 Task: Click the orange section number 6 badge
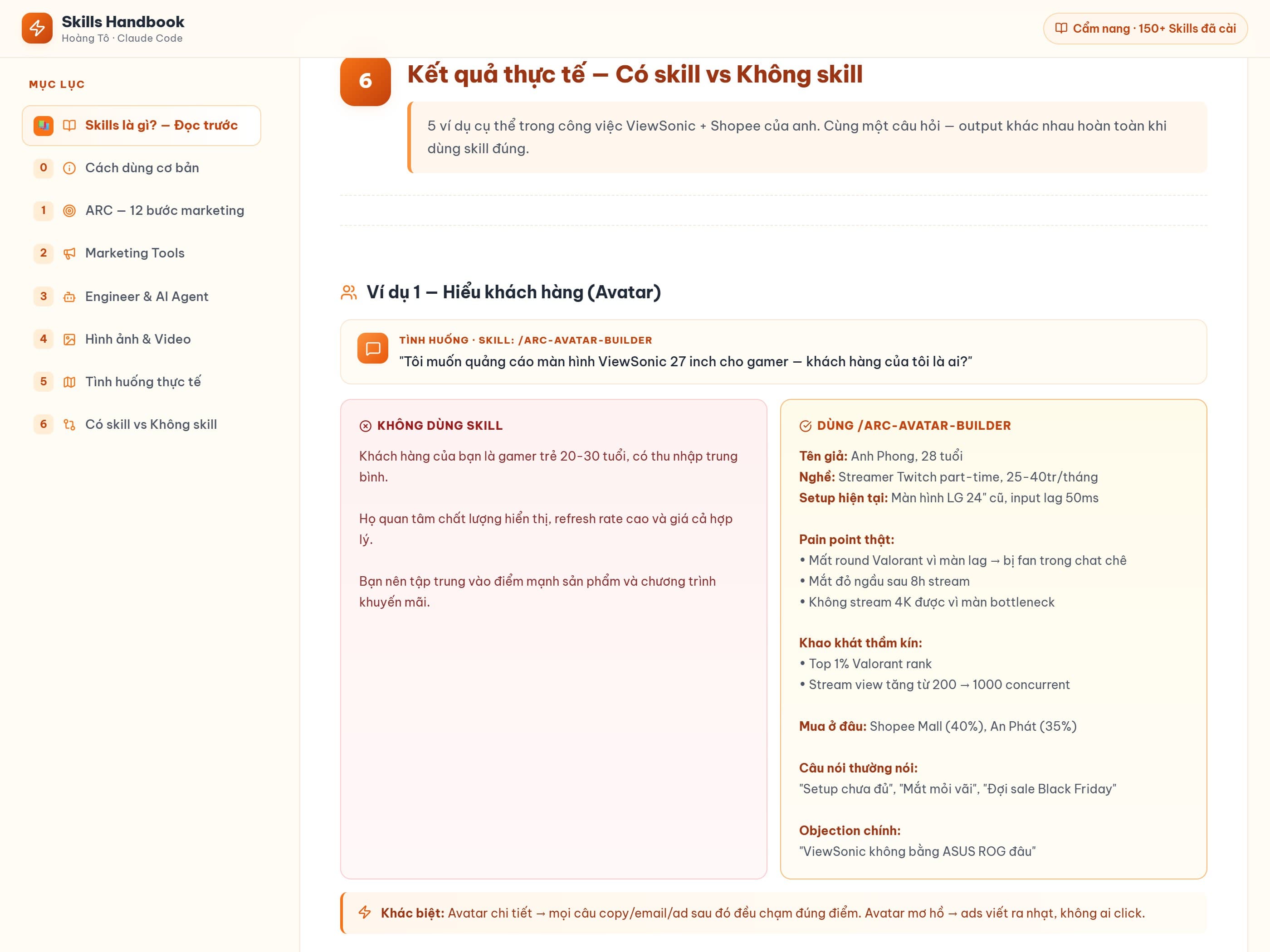coord(365,81)
